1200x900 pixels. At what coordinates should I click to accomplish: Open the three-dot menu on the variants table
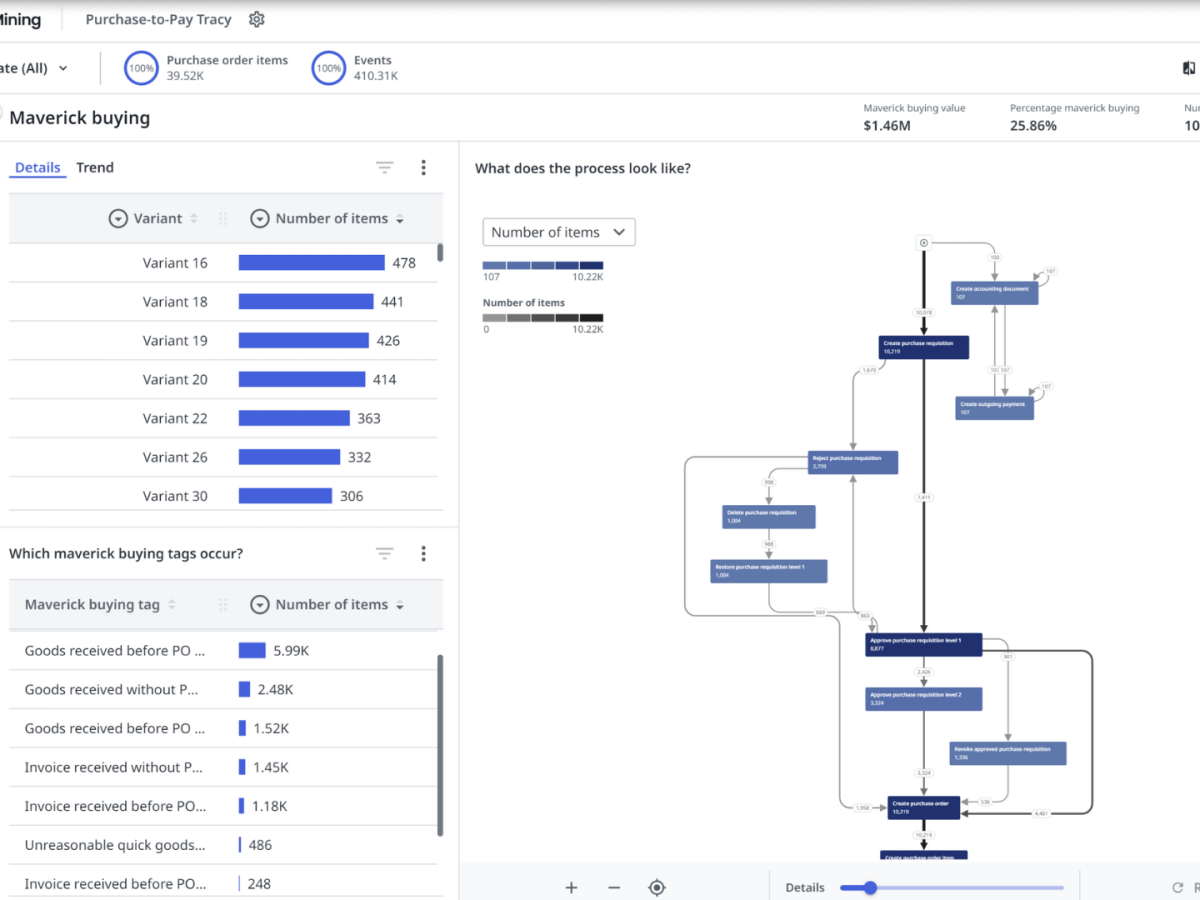tap(423, 167)
